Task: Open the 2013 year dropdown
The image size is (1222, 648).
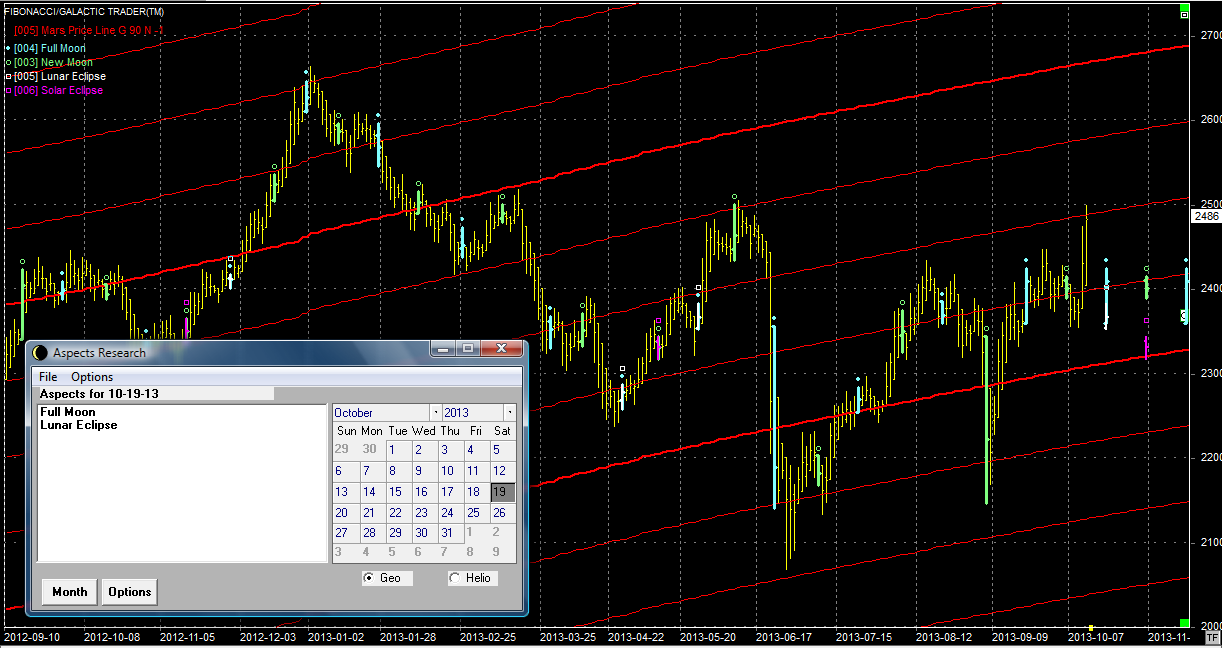Action: (x=510, y=412)
